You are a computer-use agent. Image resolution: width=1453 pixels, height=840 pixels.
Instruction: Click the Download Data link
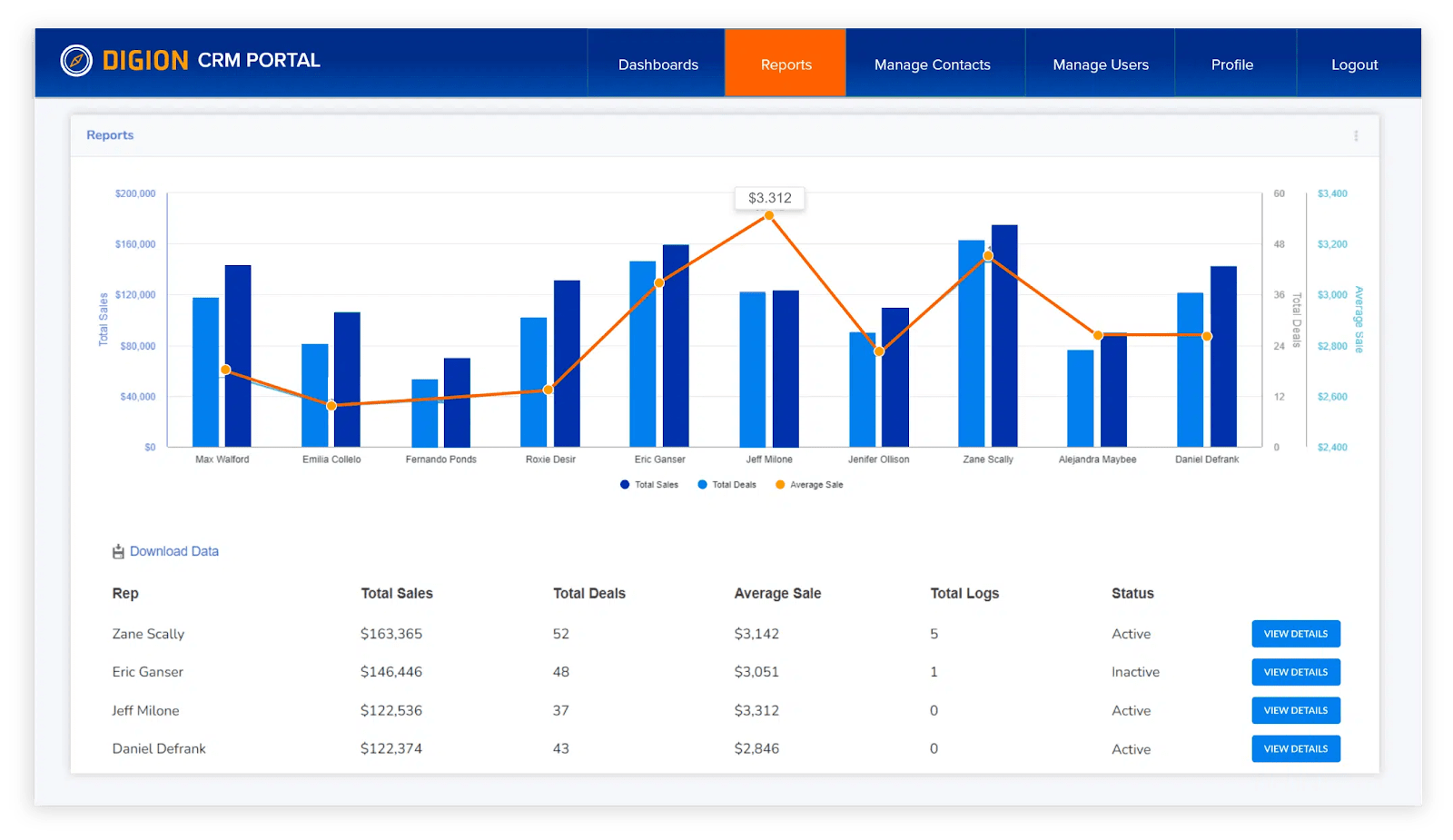click(x=173, y=550)
